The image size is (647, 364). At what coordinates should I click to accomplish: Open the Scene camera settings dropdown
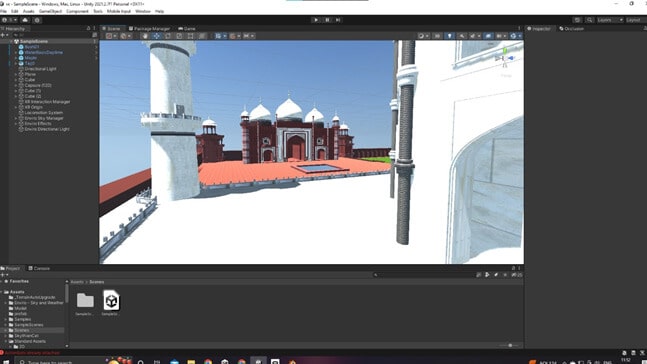pyautogui.click(x=501, y=36)
